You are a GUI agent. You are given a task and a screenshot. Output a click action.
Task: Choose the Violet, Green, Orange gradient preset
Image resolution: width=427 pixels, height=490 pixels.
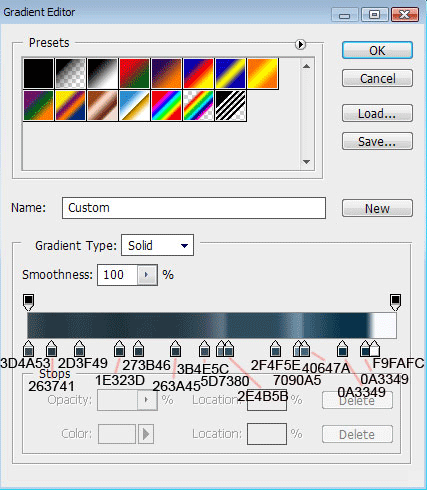(x=38, y=105)
